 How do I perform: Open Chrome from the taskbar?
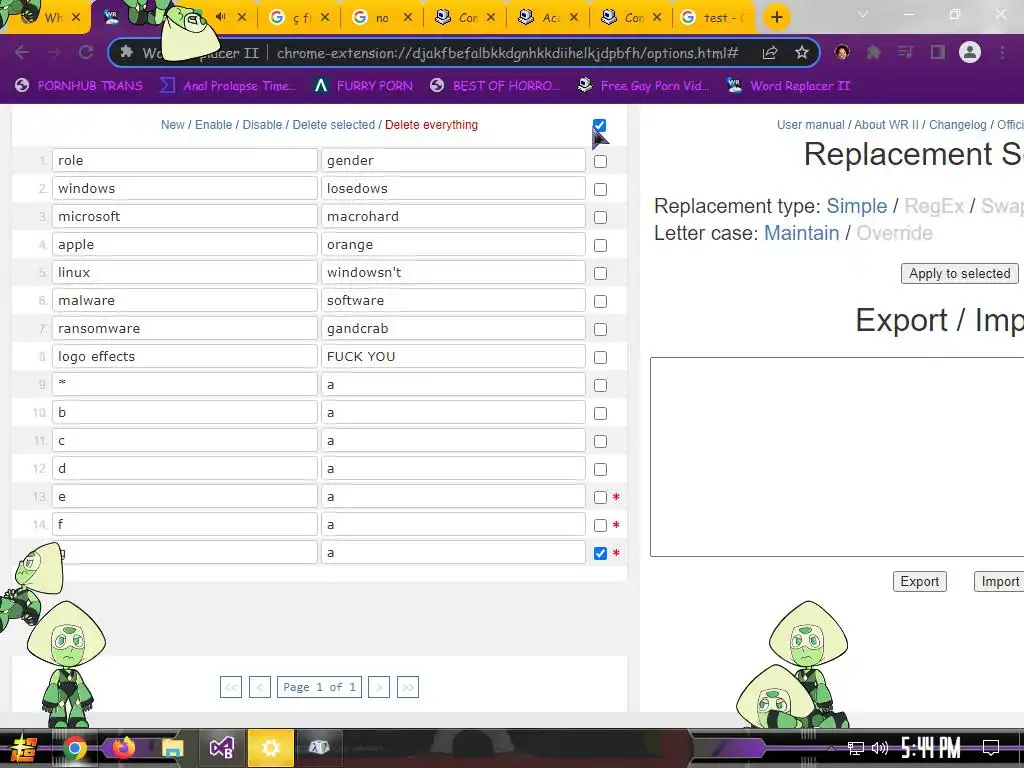[74, 748]
